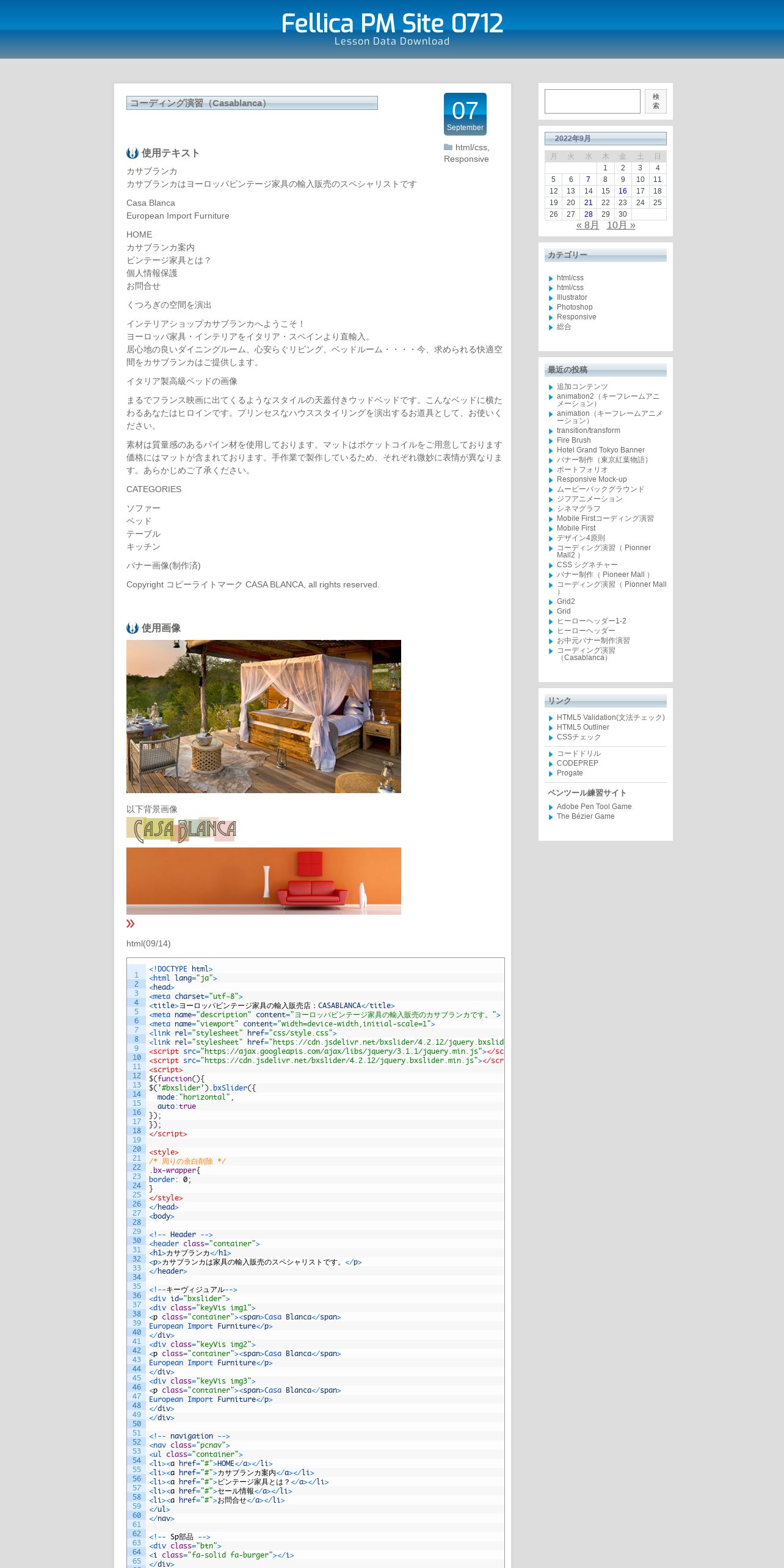Open the Illustrator category

[572, 297]
